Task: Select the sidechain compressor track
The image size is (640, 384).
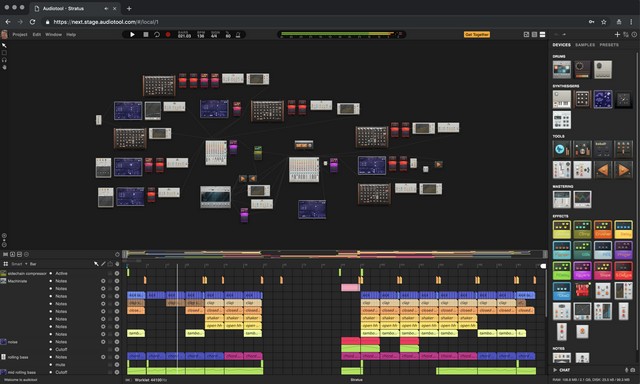Action: [x=27, y=273]
